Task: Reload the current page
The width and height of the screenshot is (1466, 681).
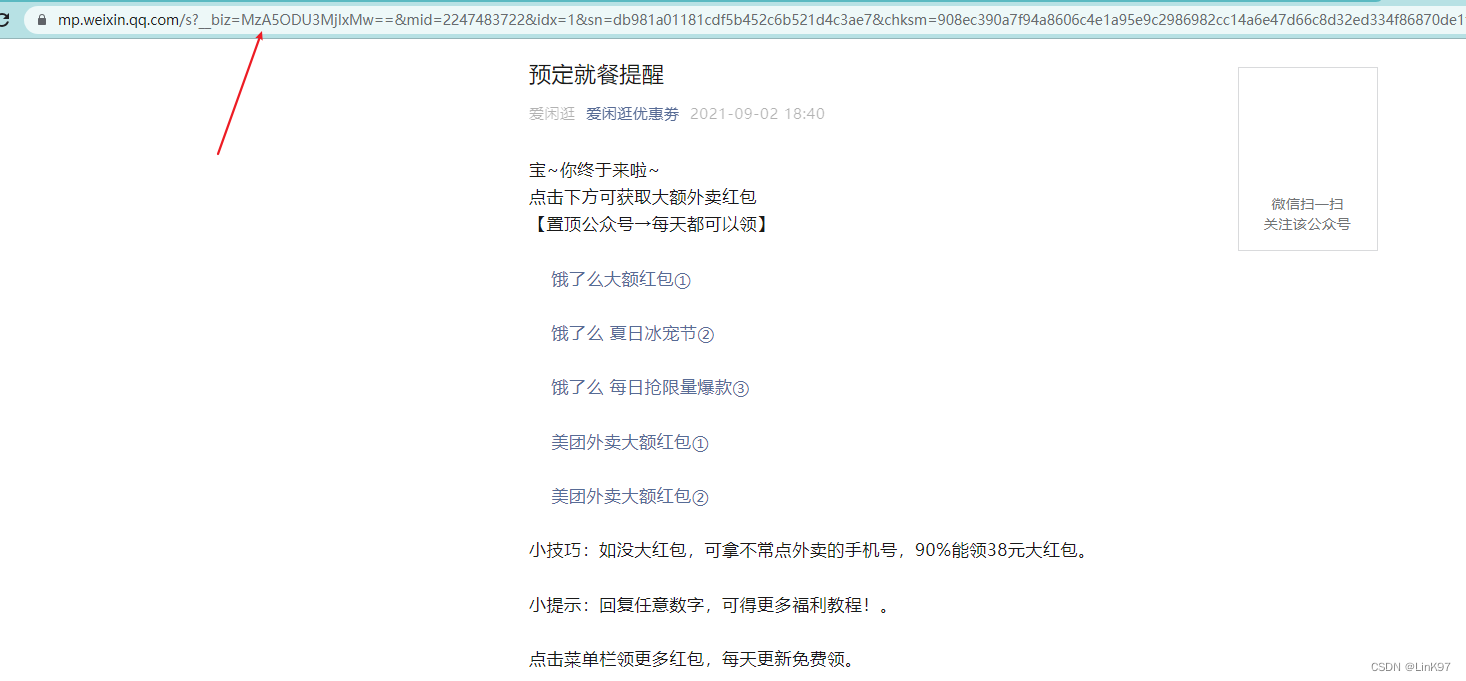Action: [x=8, y=19]
